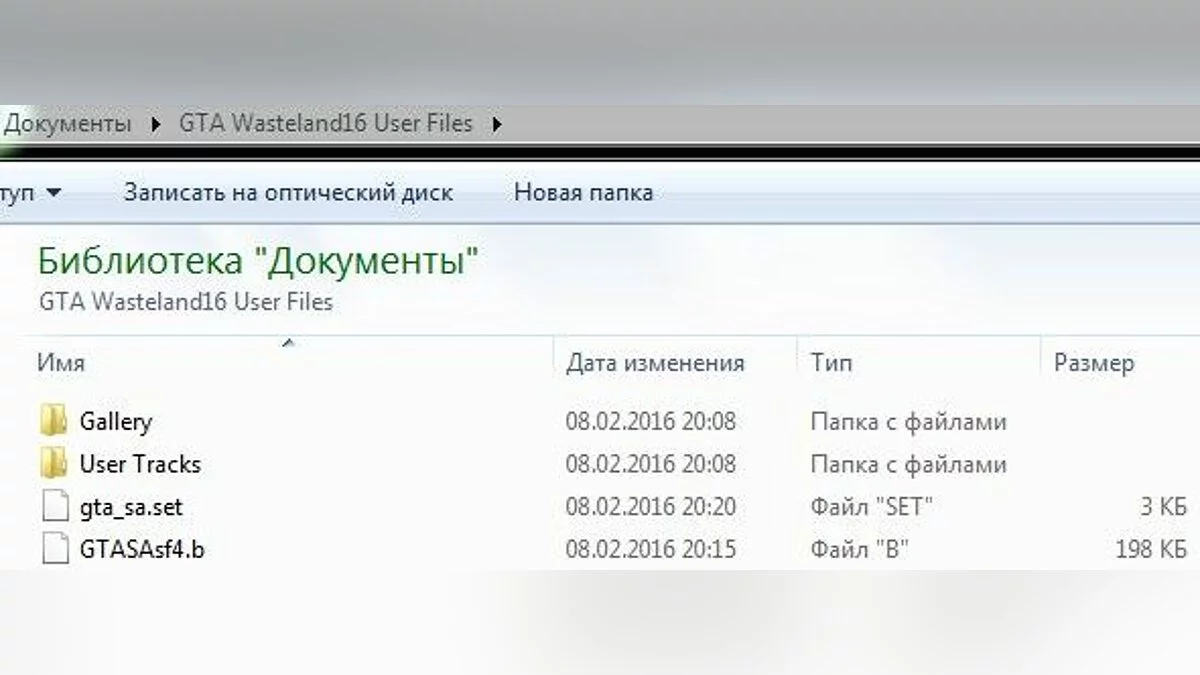
Task: Click the gta_sa.set file icon
Action: point(55,507)
